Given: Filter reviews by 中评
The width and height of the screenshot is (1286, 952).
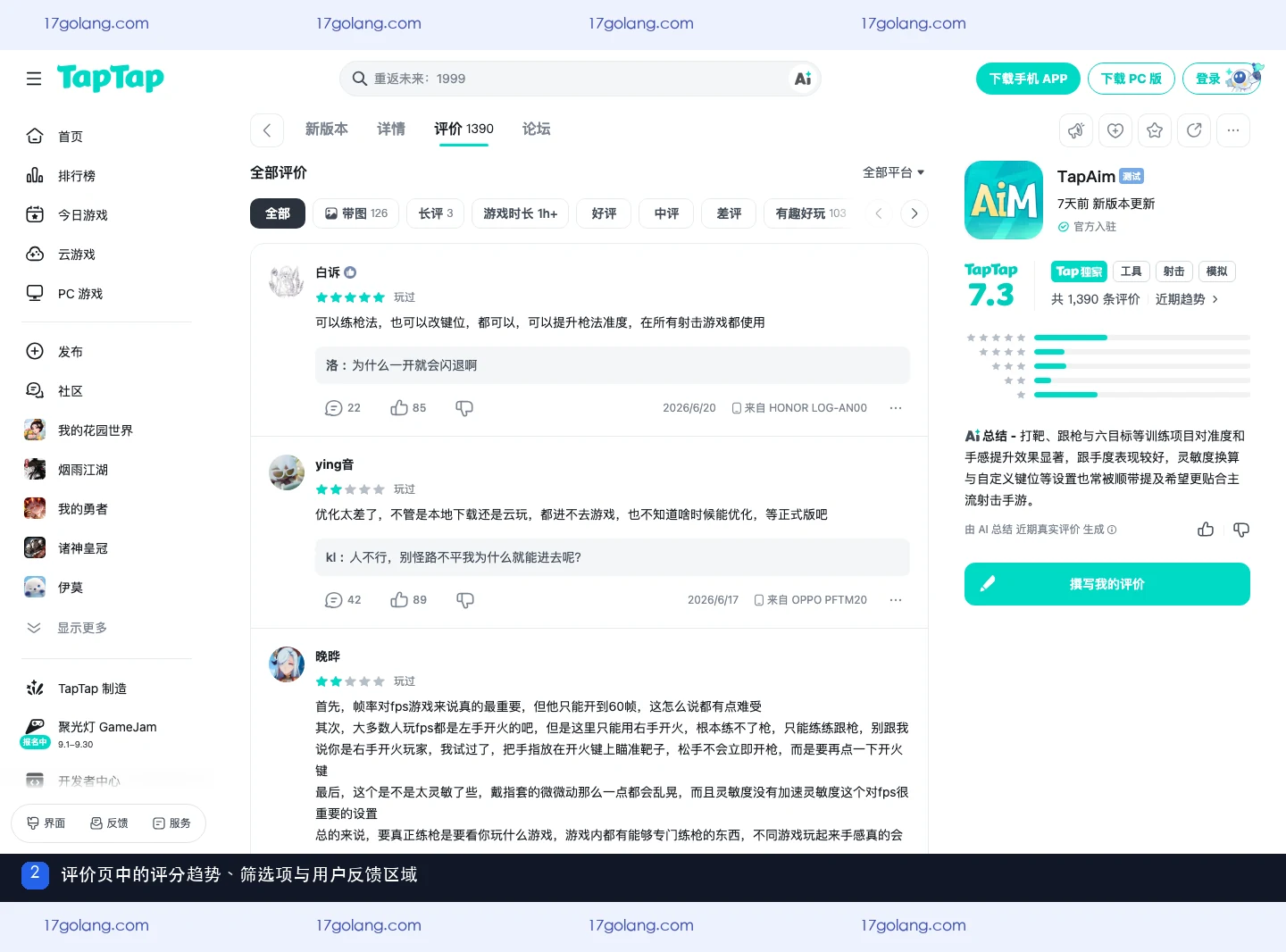Looking at the screenshot, I should [x=666, y=213].
